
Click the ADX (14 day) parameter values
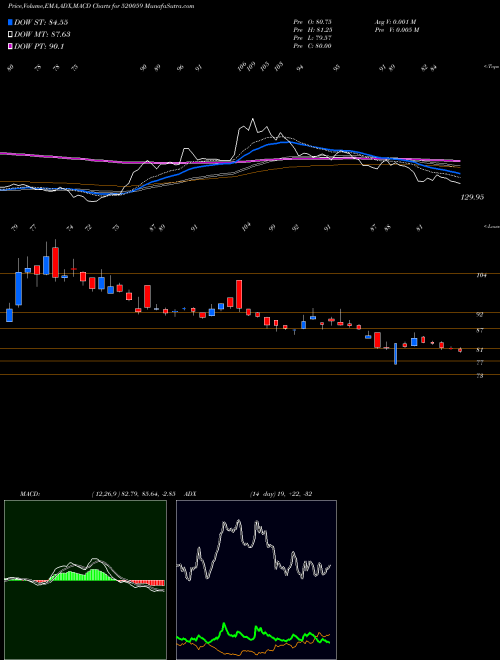[x=280, y=494]
